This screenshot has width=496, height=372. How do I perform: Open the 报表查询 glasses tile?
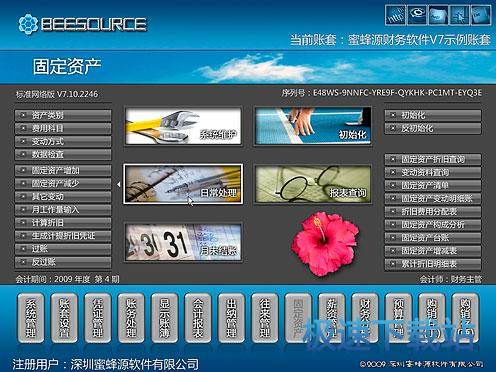[x=313, y=184]
